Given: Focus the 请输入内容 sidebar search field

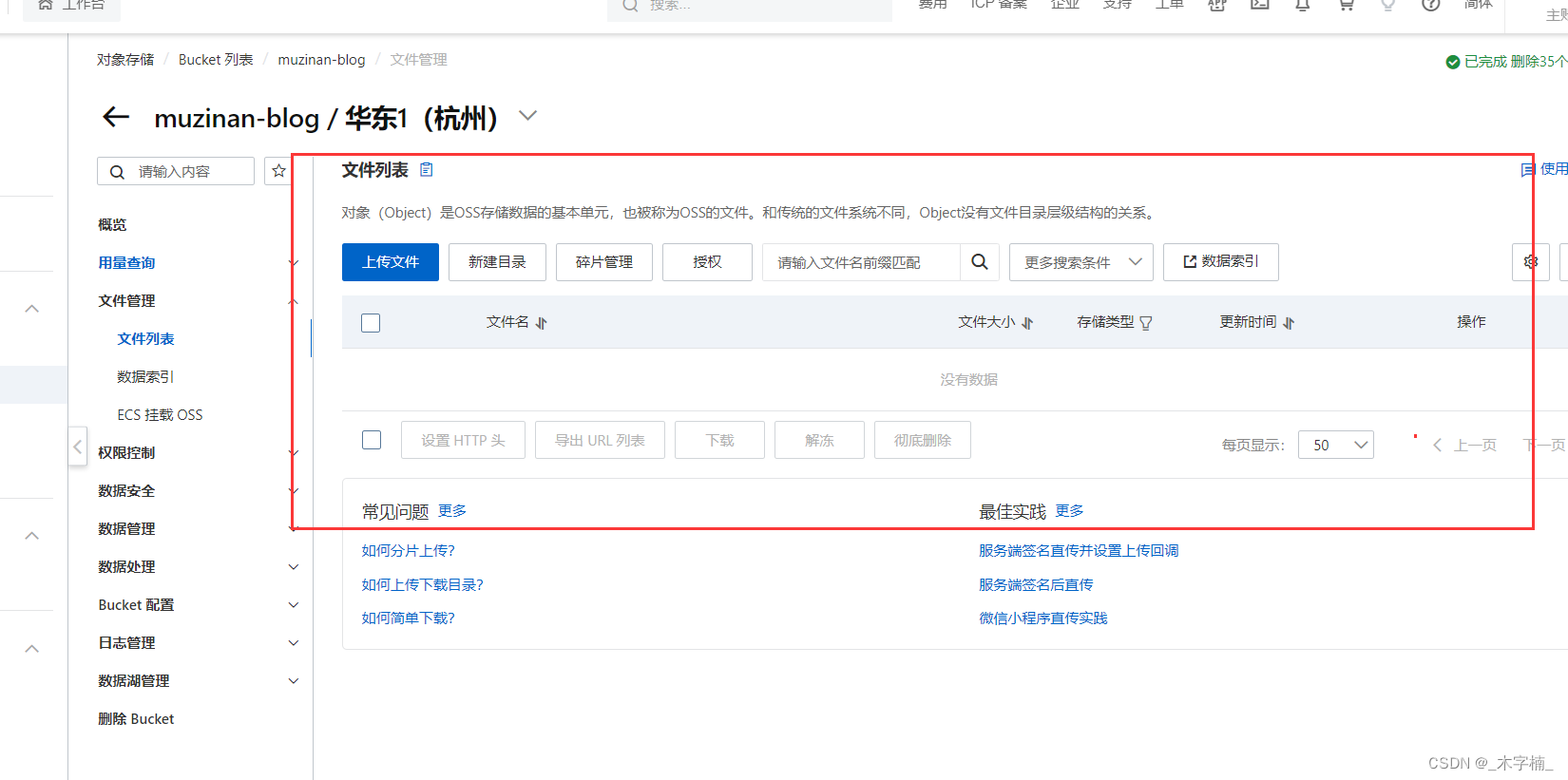Looking at the screenshot, I should click(x=176, y=171).
